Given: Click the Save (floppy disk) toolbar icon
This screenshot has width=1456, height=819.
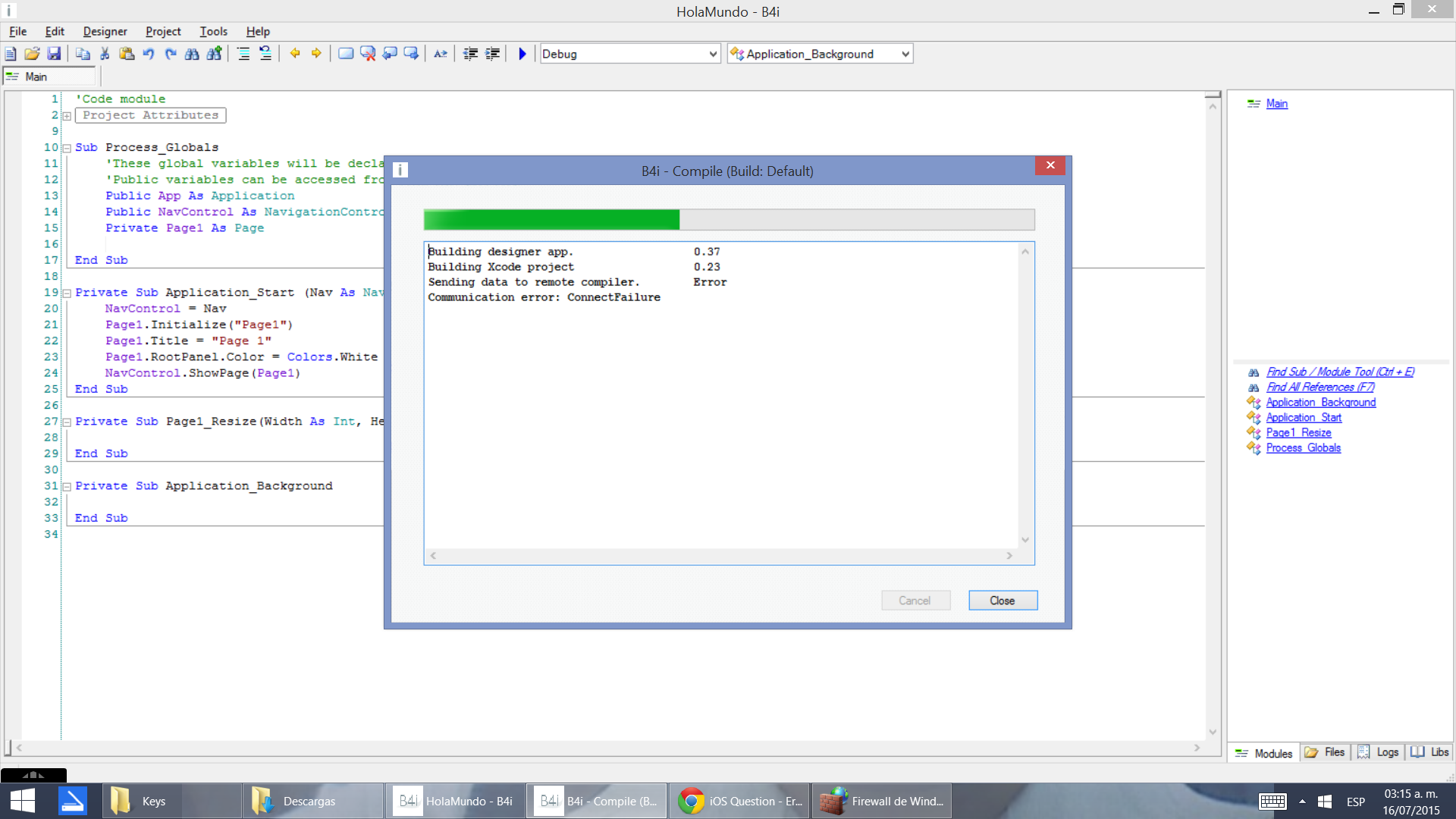Looking at the screenshot, I should [54, 54].
